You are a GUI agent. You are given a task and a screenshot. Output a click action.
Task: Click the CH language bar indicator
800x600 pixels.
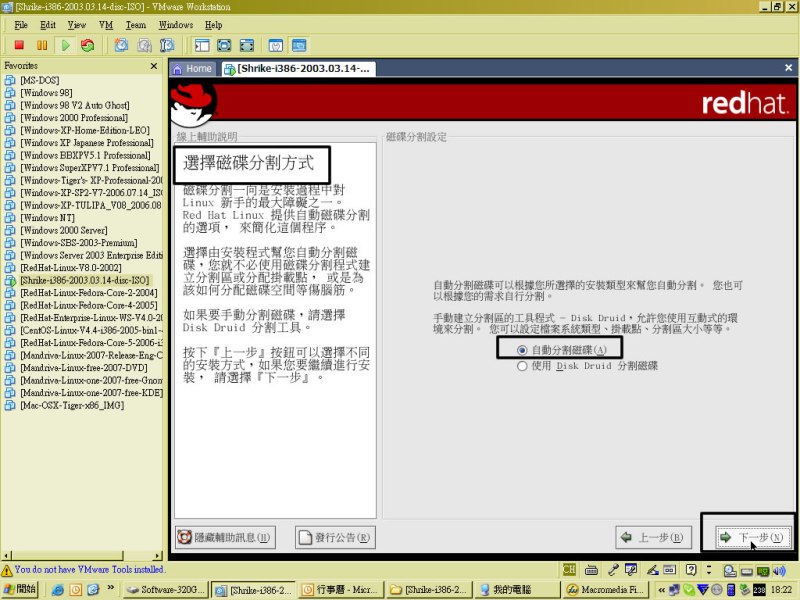tap(569, 570)
